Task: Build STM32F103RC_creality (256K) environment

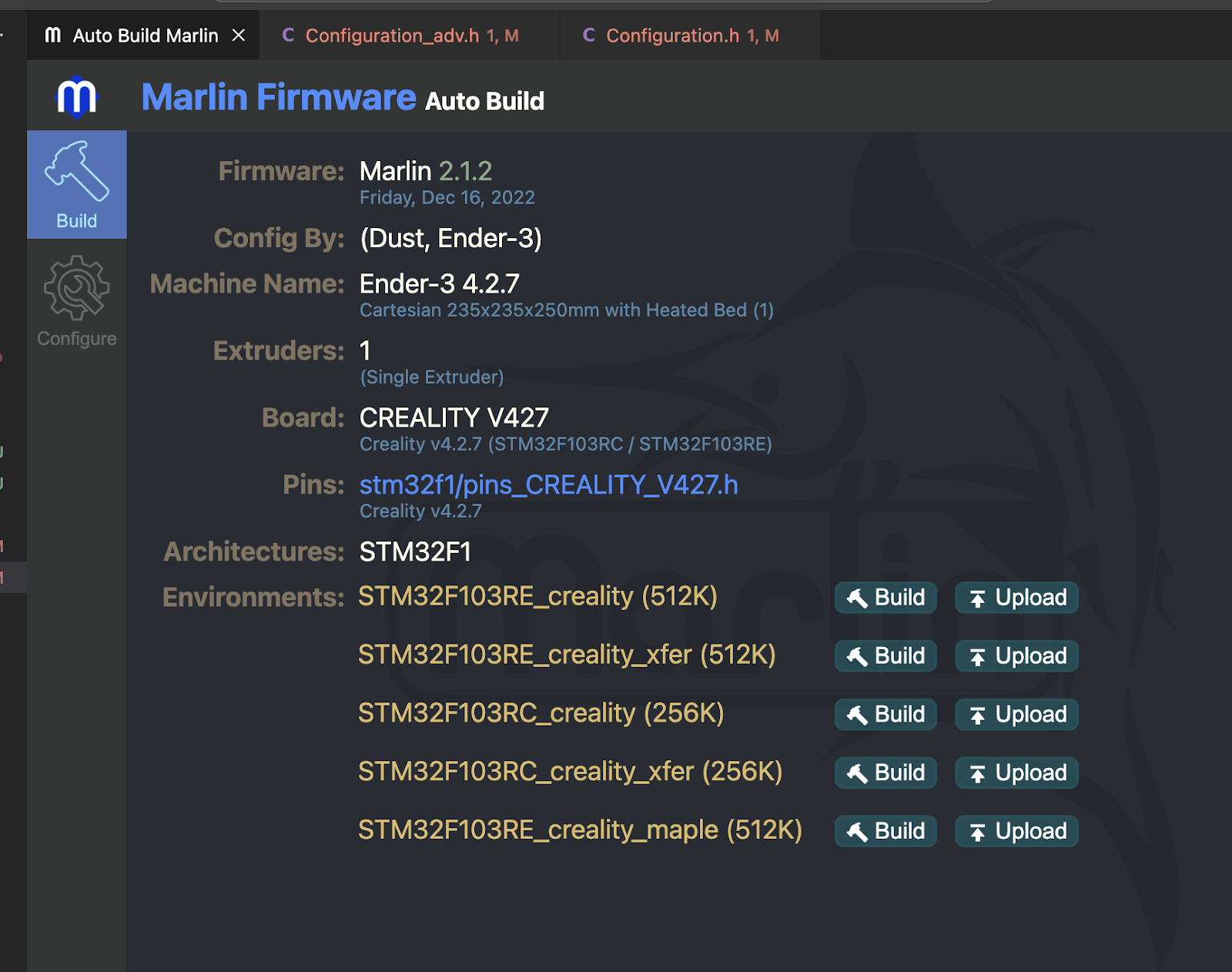Action: click(x=885, y=715)
